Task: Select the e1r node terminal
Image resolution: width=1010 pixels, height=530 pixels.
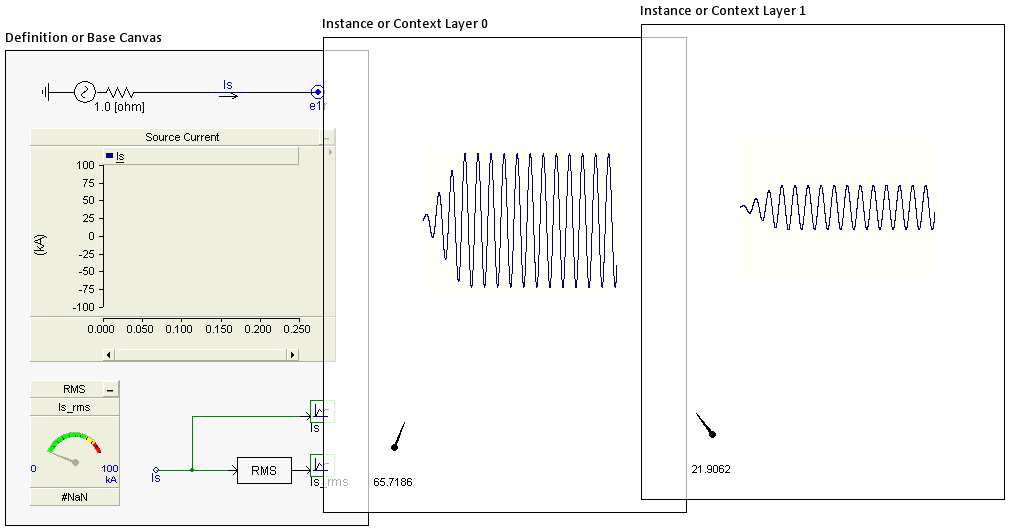Action: 317,92
